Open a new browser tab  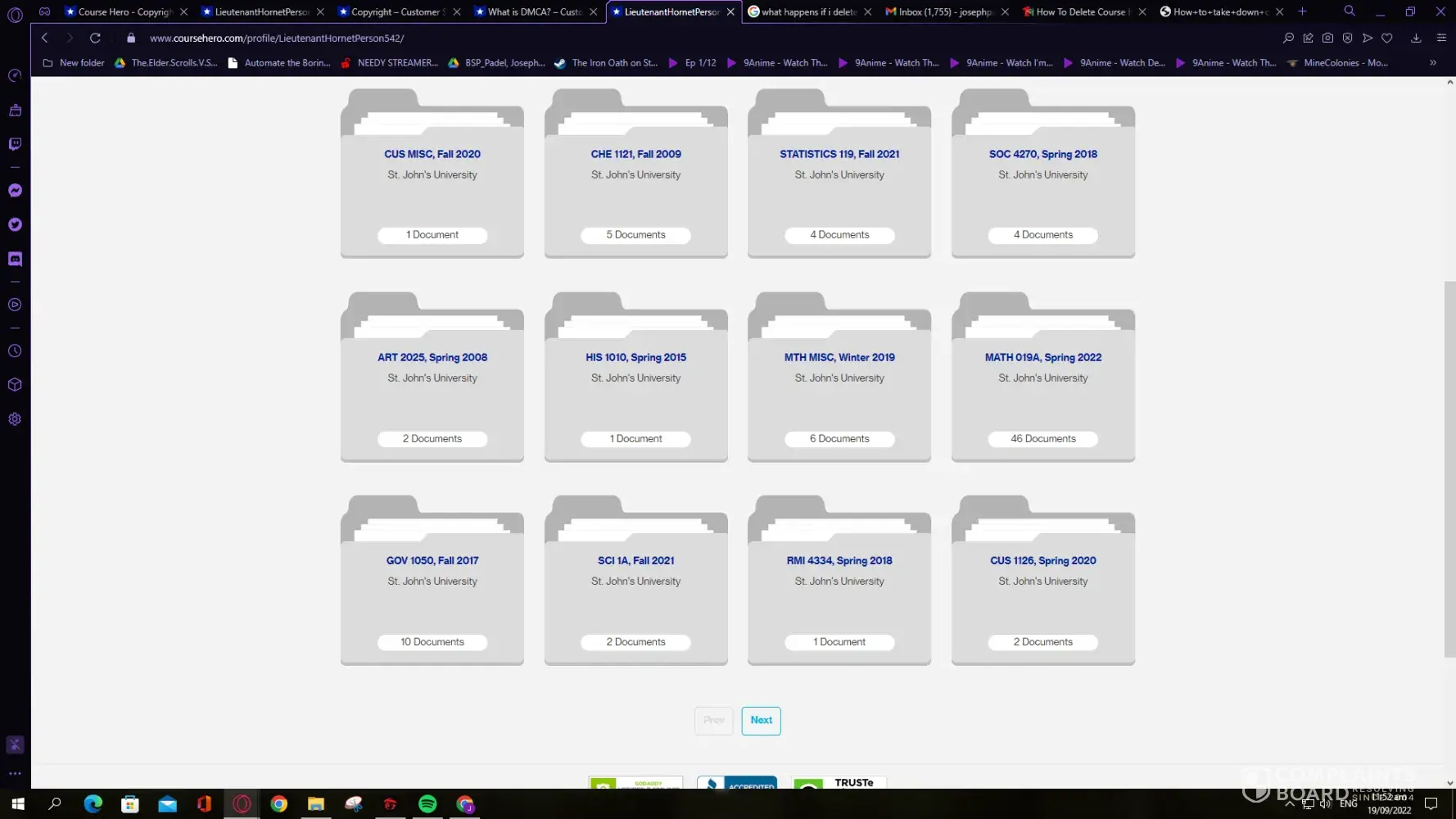point(1302,11)
